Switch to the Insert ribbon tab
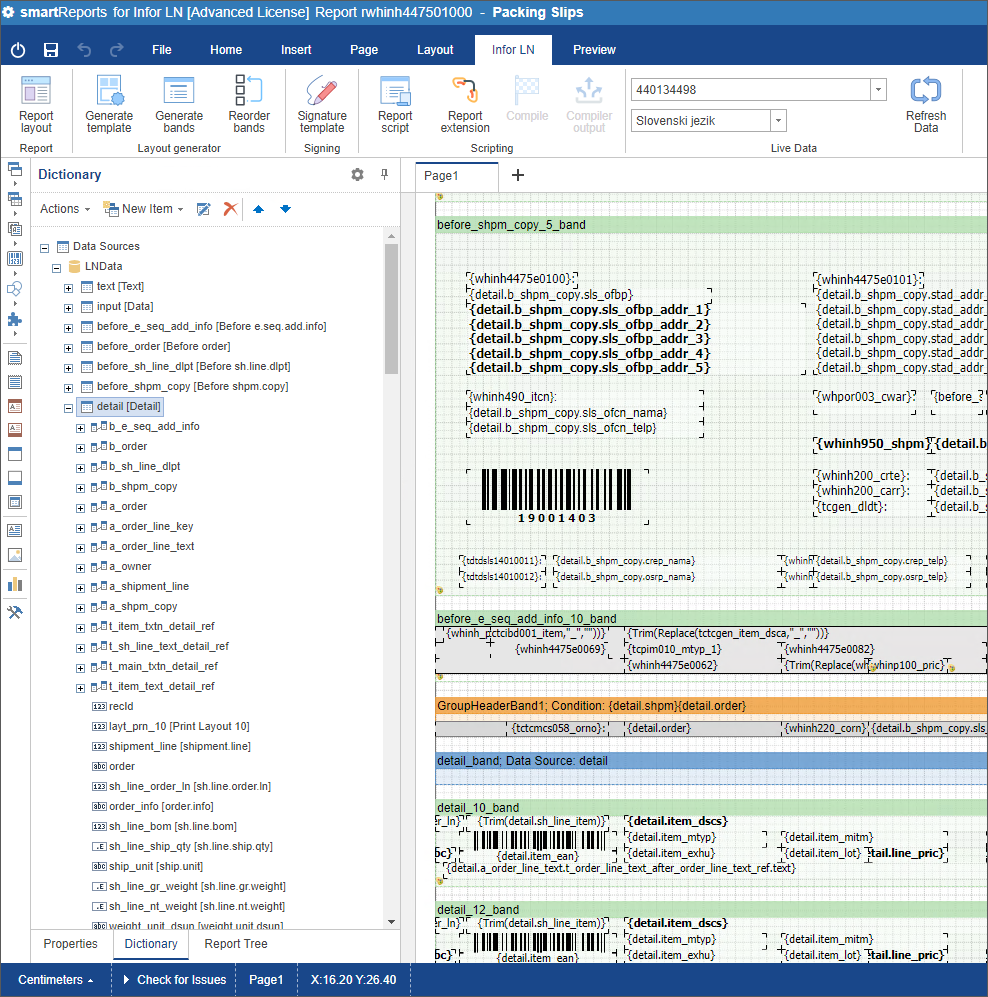This screenshot has width=988, height=997. (x=296, y=50)
